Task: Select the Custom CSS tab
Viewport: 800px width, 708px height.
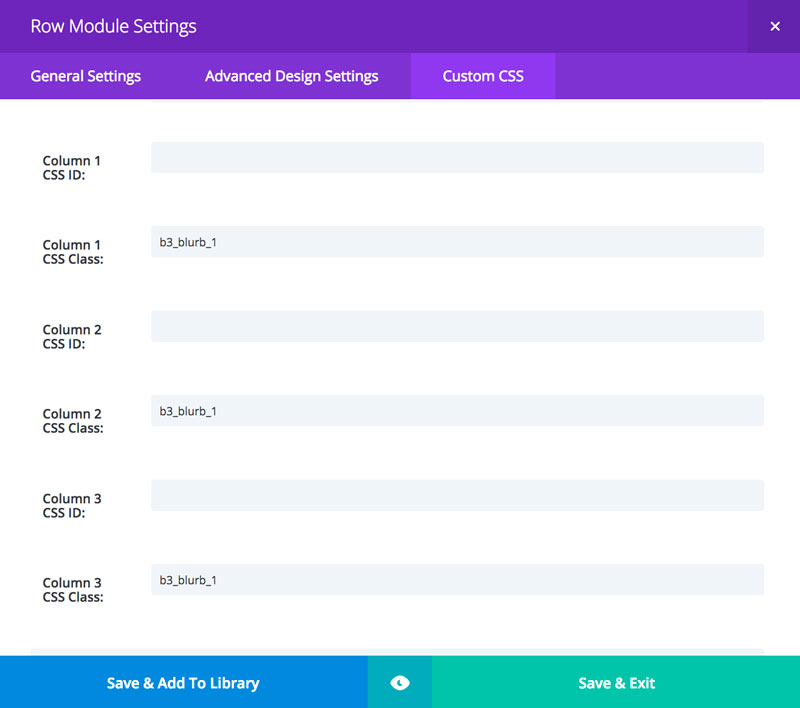Action: [x=483, y=76]
